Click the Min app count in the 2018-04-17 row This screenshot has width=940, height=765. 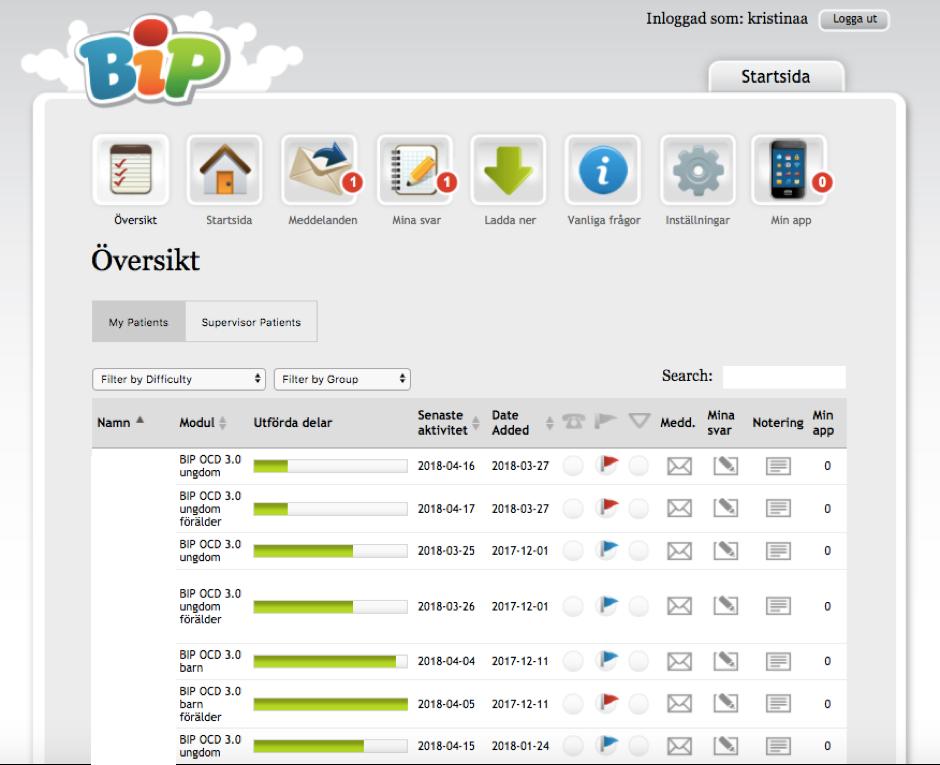[x=827, y=508]
